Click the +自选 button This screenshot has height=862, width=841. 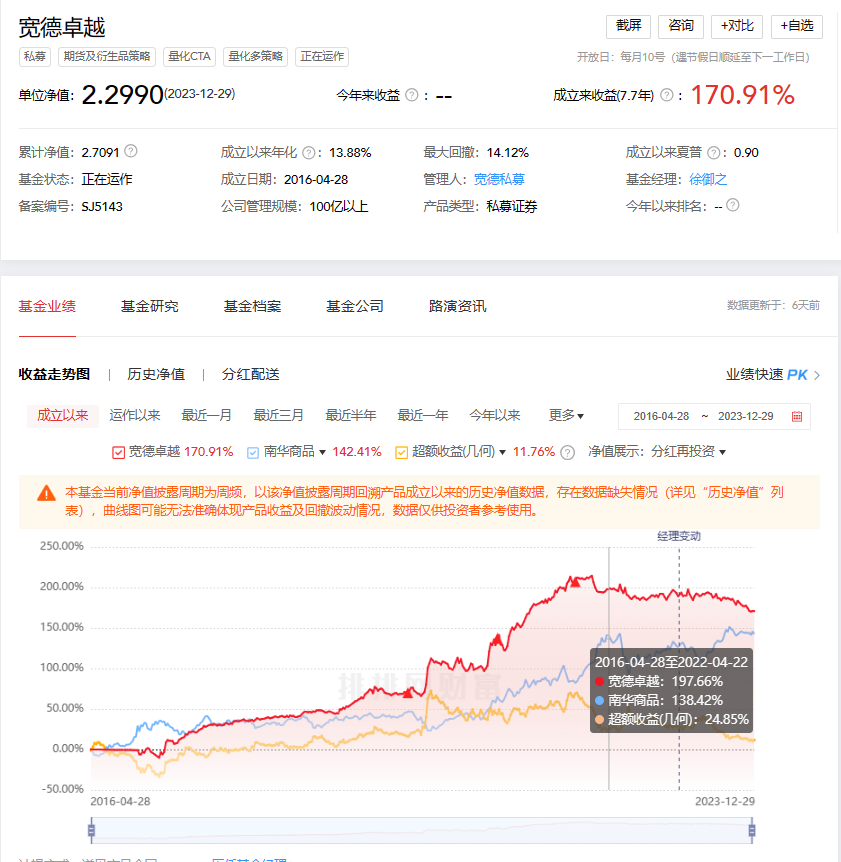[x=796, y=26]
